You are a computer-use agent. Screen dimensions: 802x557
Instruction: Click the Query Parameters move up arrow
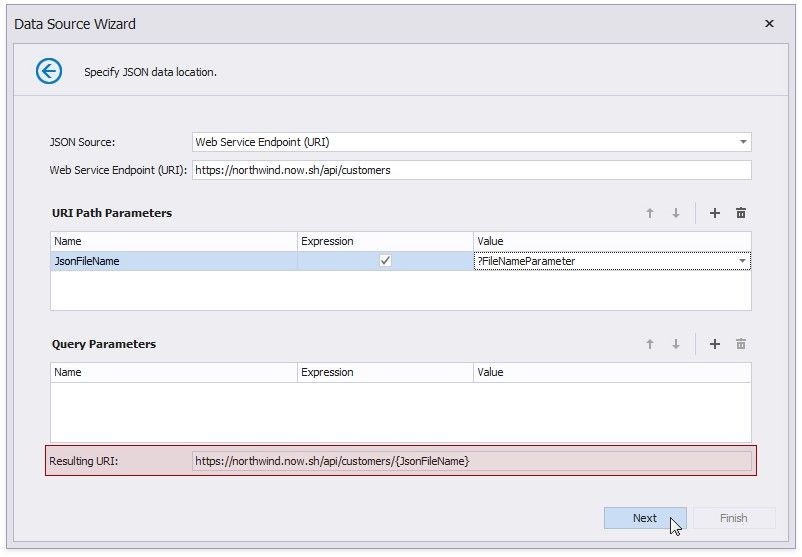tap(650, 344)
